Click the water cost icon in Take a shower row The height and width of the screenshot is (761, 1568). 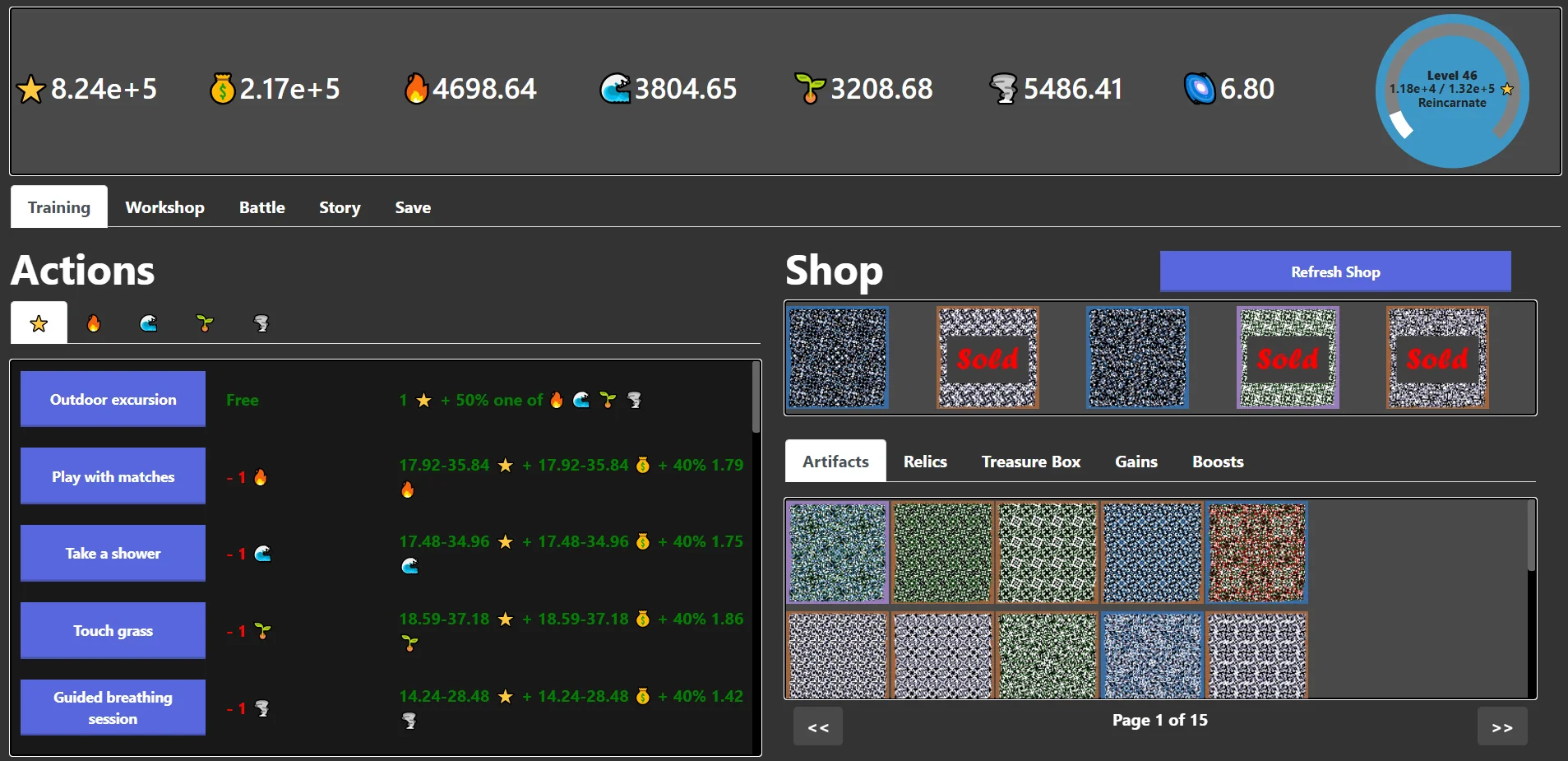point(263,554)
